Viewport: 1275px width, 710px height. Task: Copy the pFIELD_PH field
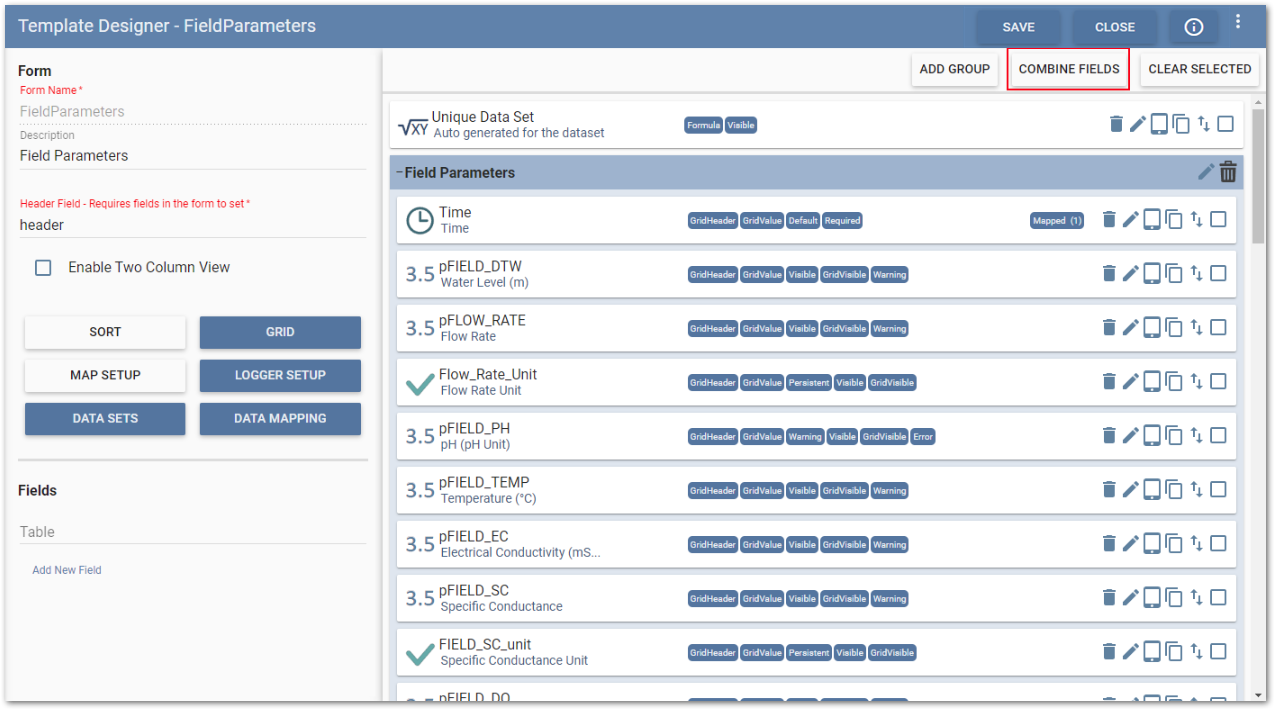(x=1174, y=435)
